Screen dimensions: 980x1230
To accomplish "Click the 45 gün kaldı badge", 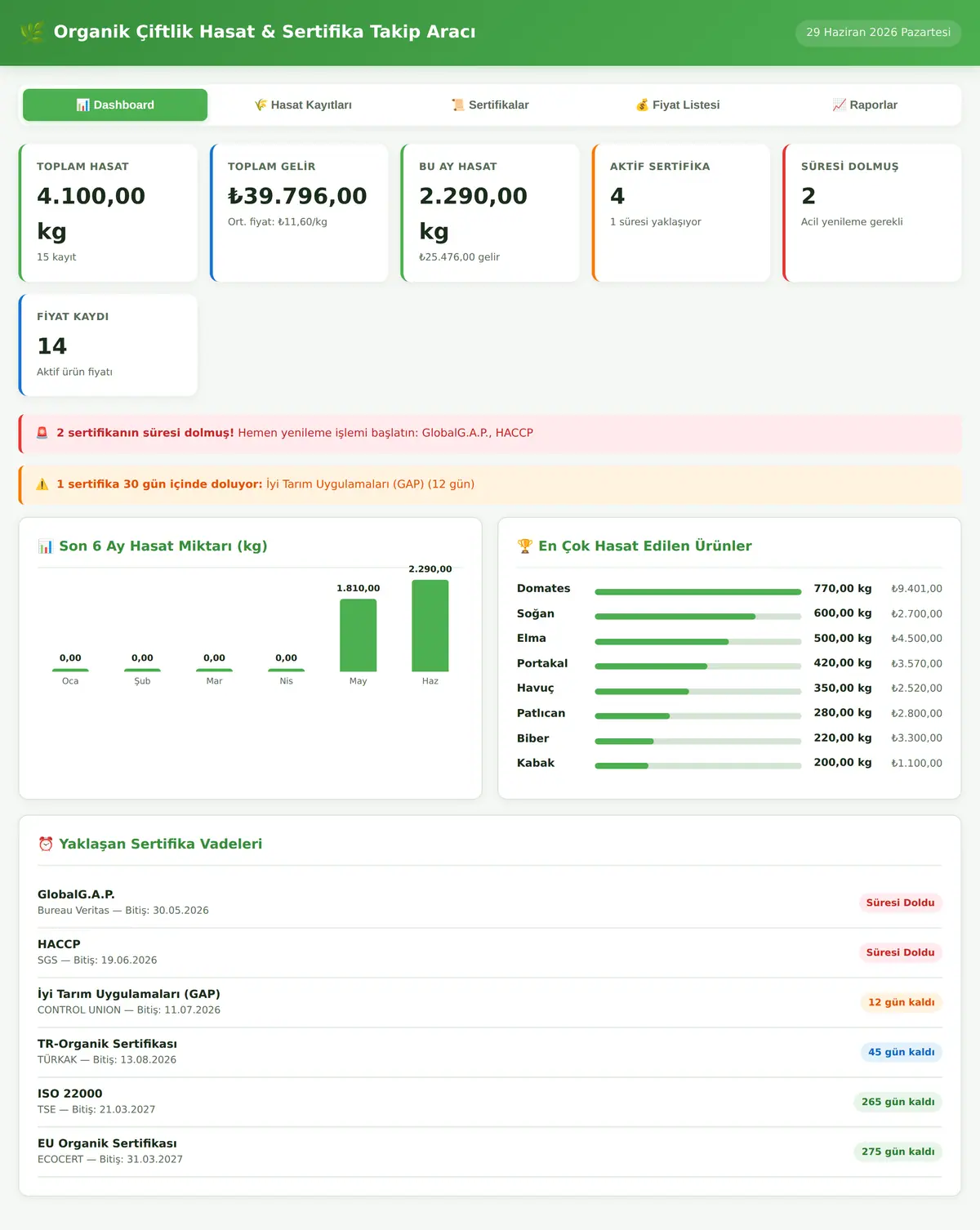I will (901, 1052).
